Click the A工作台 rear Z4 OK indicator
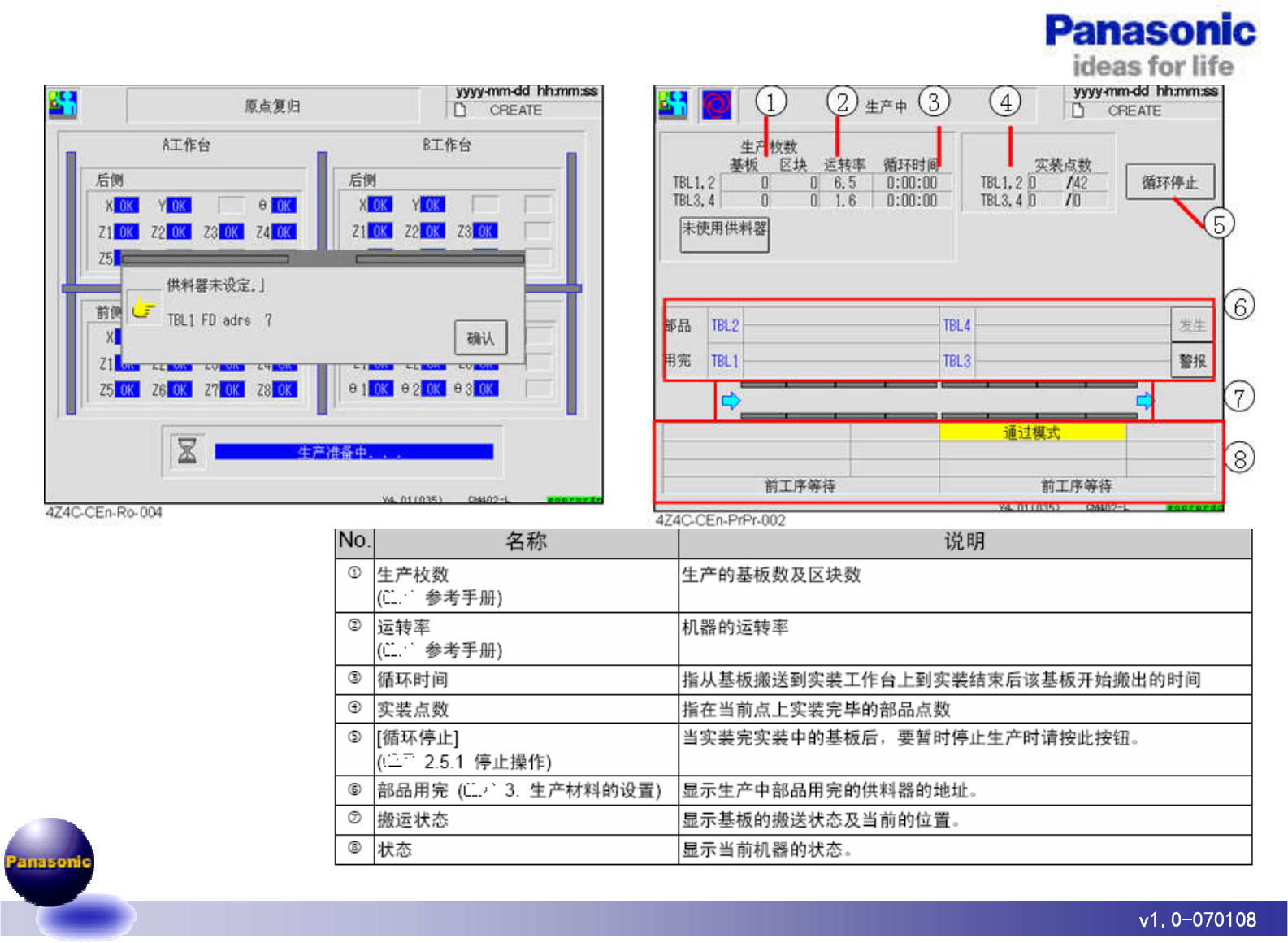Image resolution: width=1288 pixels, height=943 pixels. click(x=284, y=232)
